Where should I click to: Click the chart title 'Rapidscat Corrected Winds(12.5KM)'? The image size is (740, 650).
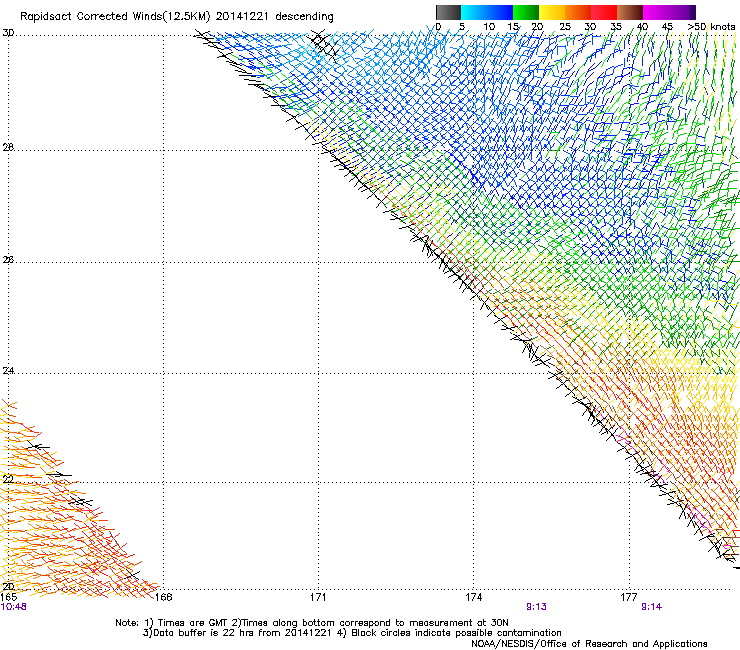click(115, 17)
